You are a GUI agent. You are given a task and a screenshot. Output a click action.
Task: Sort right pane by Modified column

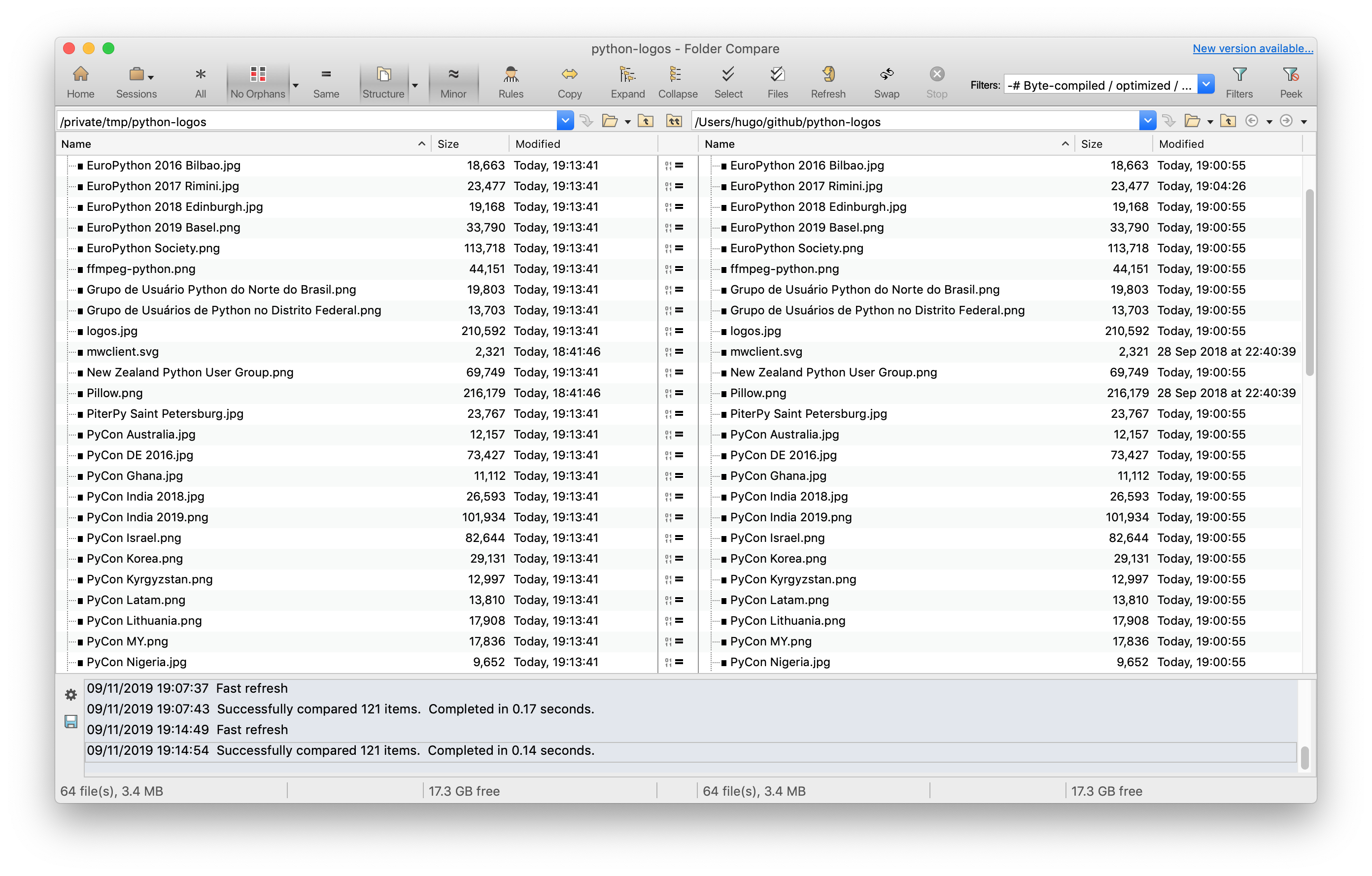pos(1227,144)
